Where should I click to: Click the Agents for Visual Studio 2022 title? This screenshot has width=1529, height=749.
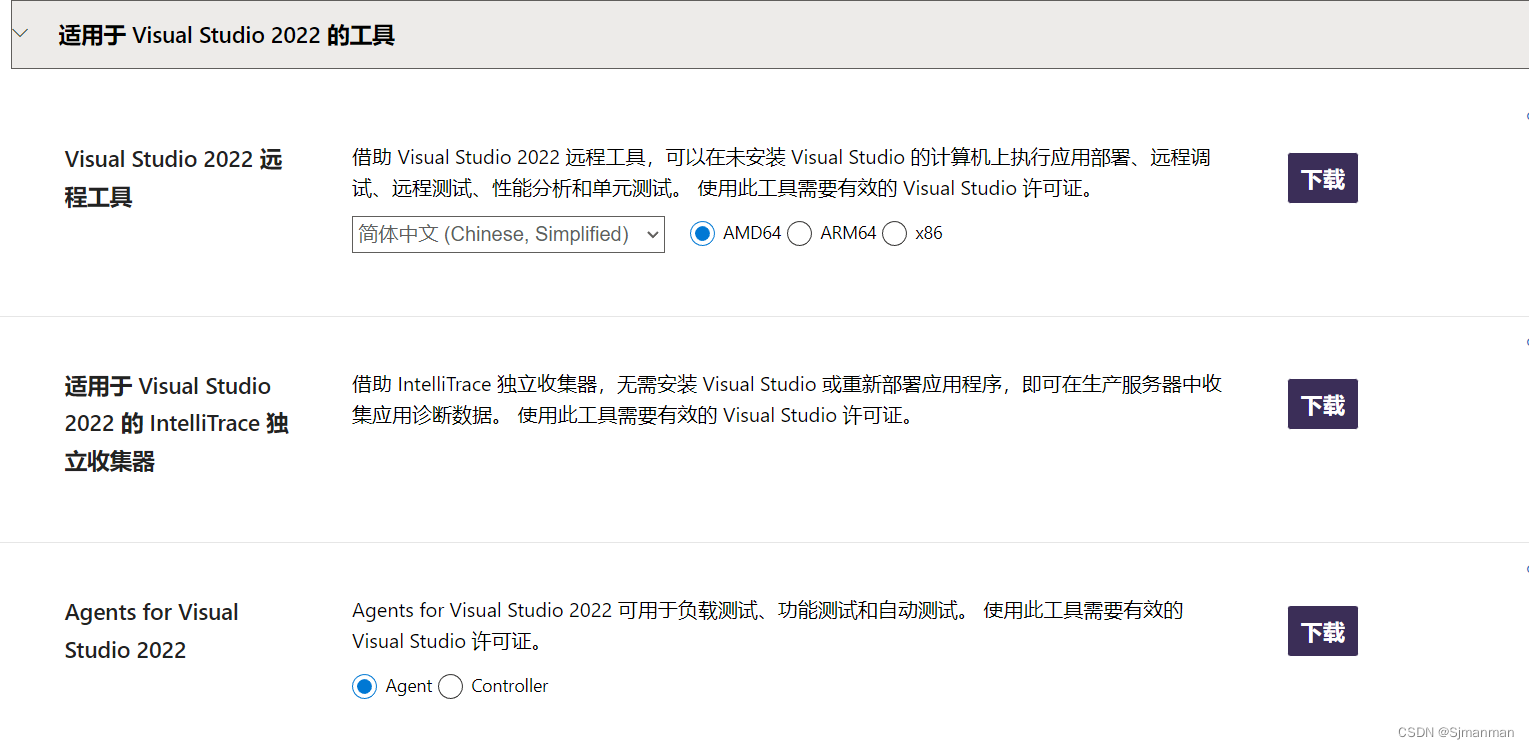(152, 631)
